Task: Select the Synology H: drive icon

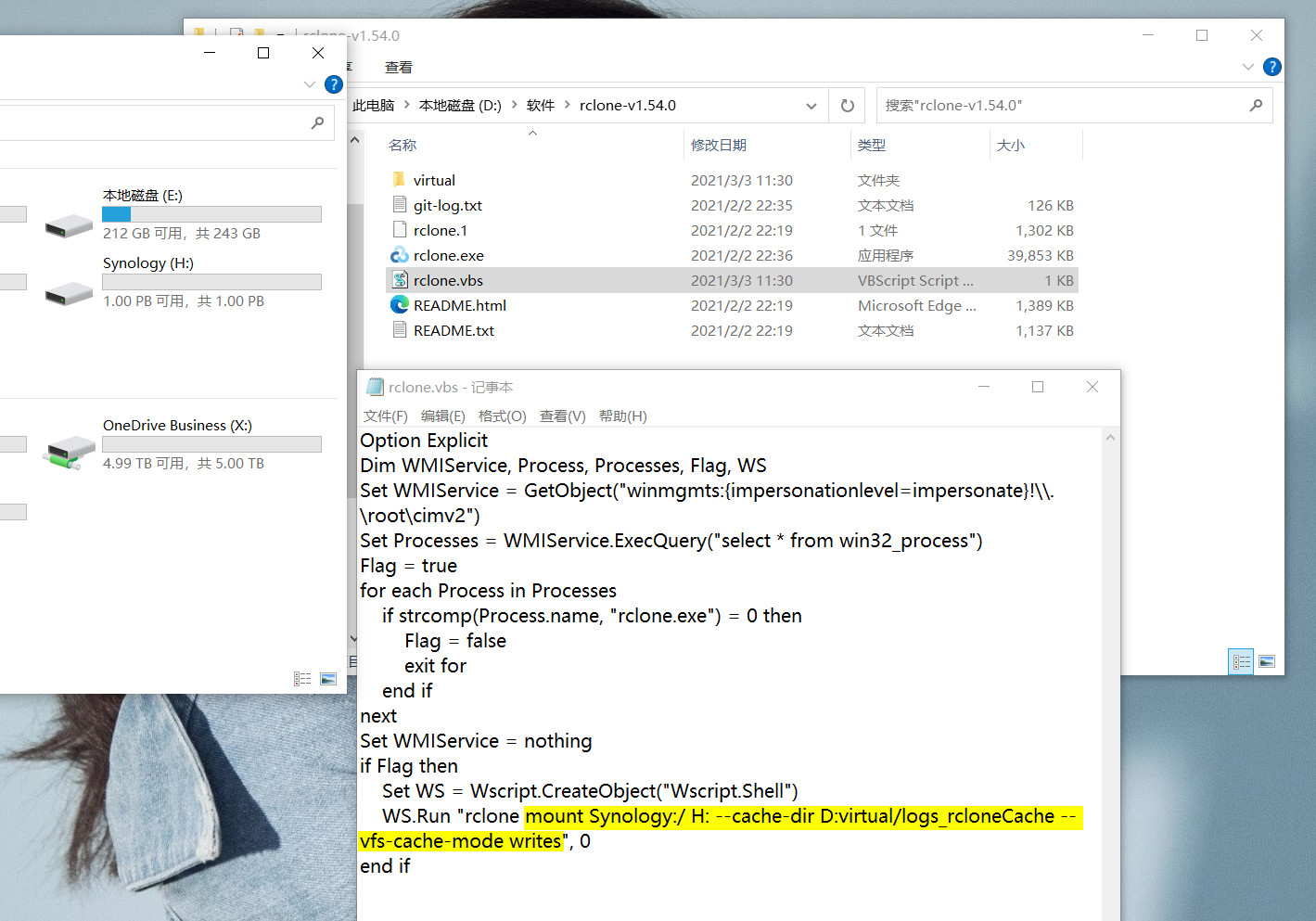Action: point(70,293)
